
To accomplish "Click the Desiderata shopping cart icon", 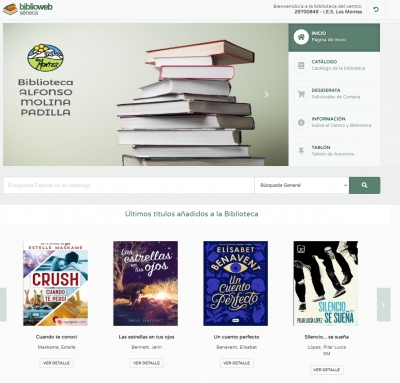I will point(301,94).
